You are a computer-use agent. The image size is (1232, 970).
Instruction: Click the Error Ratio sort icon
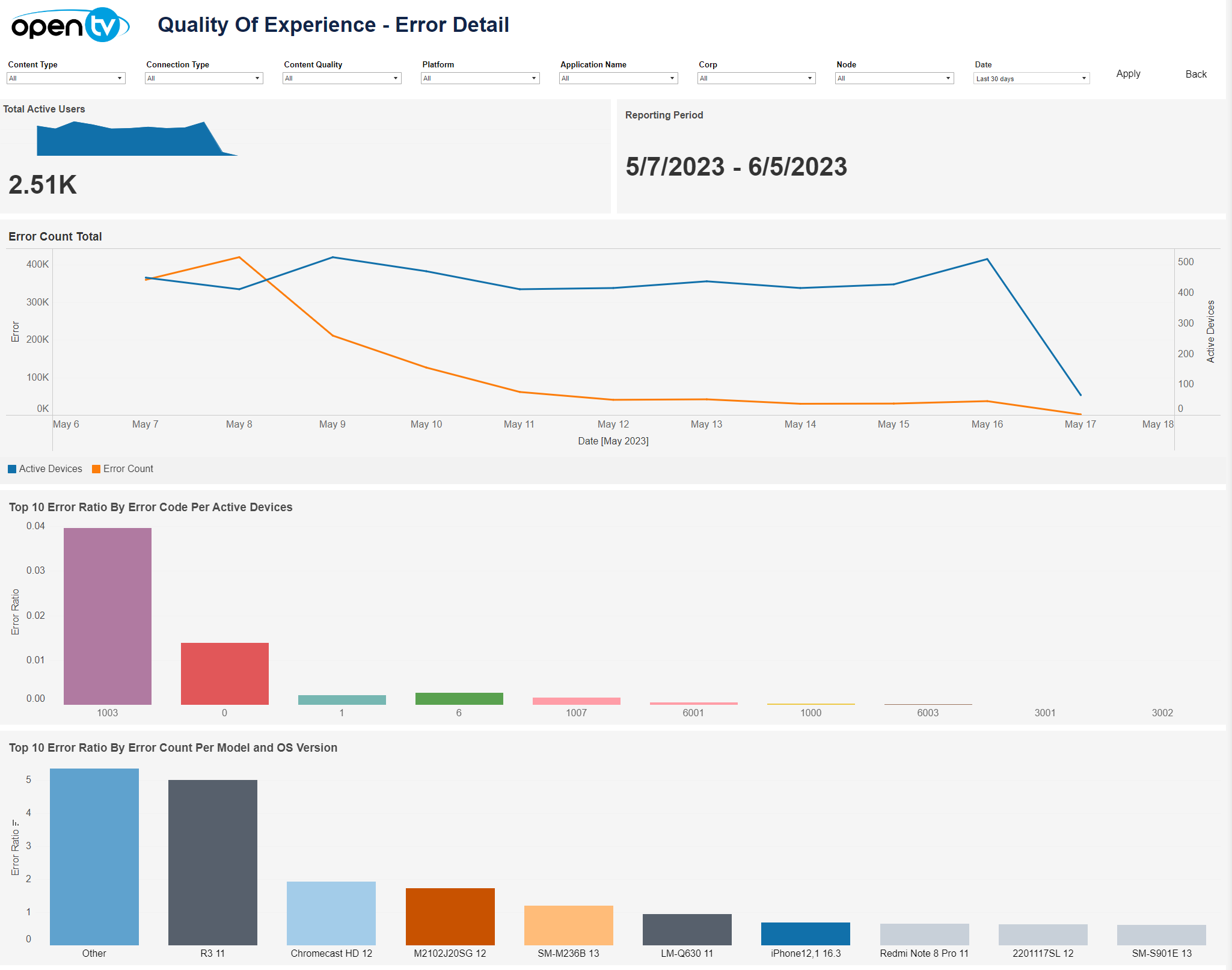tap(16, 823)
